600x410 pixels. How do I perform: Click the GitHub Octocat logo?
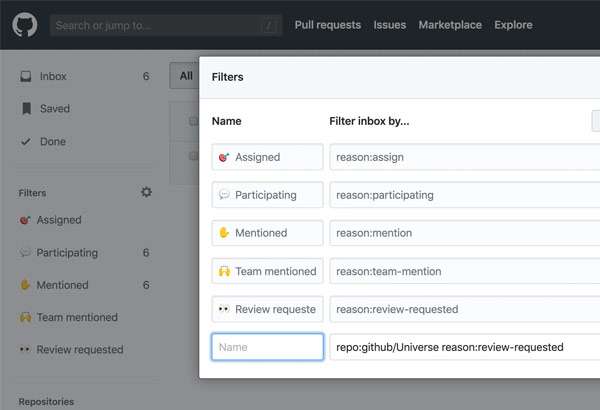pyautogui.click(x=25, y=25)
